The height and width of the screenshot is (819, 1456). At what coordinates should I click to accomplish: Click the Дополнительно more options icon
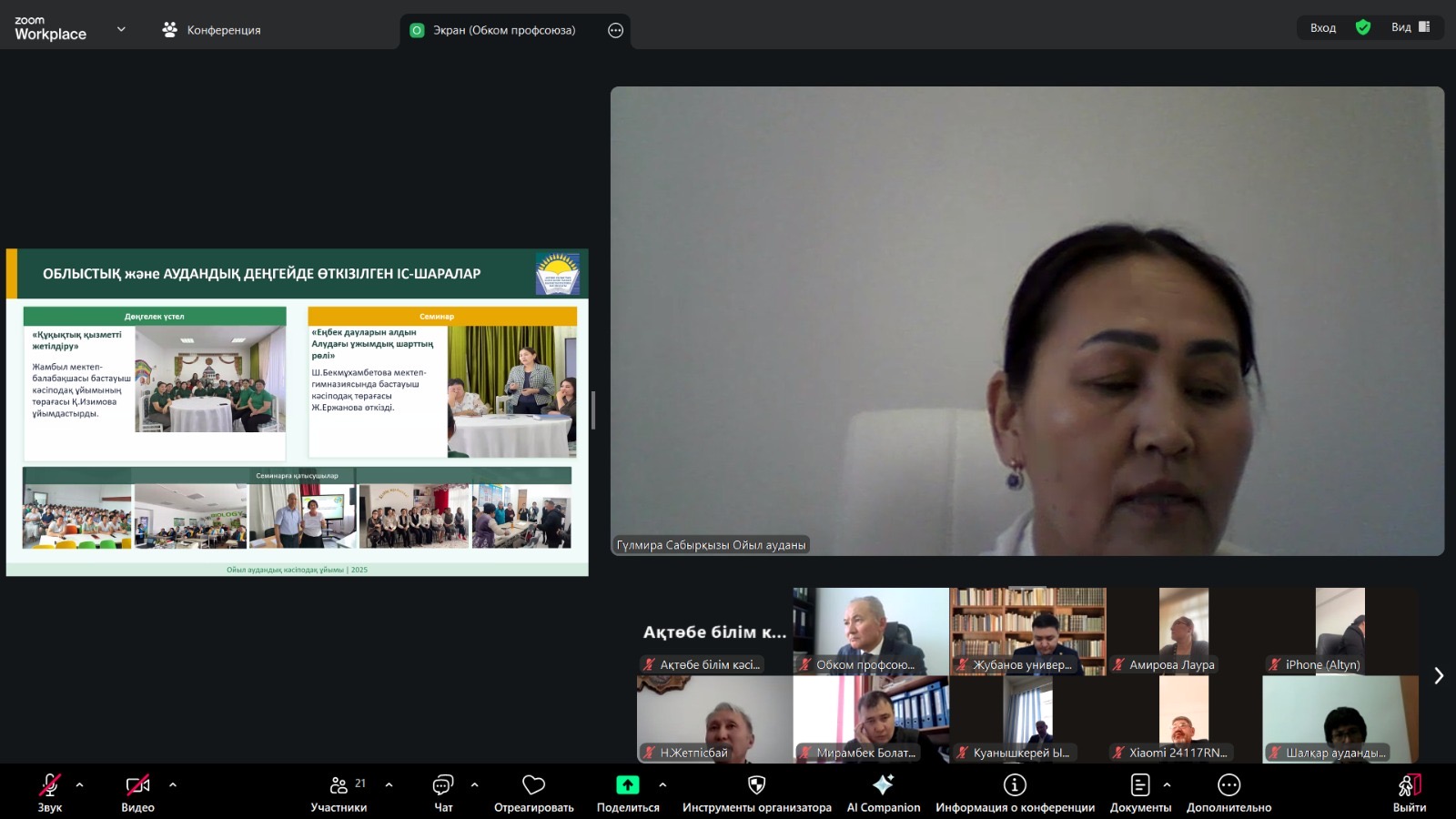pos(1228,785)
